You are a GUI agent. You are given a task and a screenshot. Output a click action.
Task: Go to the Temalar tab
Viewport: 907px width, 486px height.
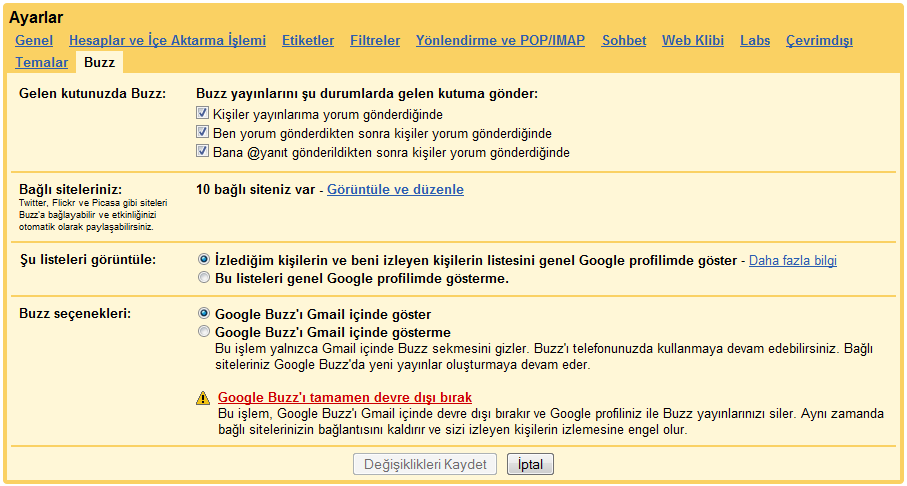click(x=42, y=62)
